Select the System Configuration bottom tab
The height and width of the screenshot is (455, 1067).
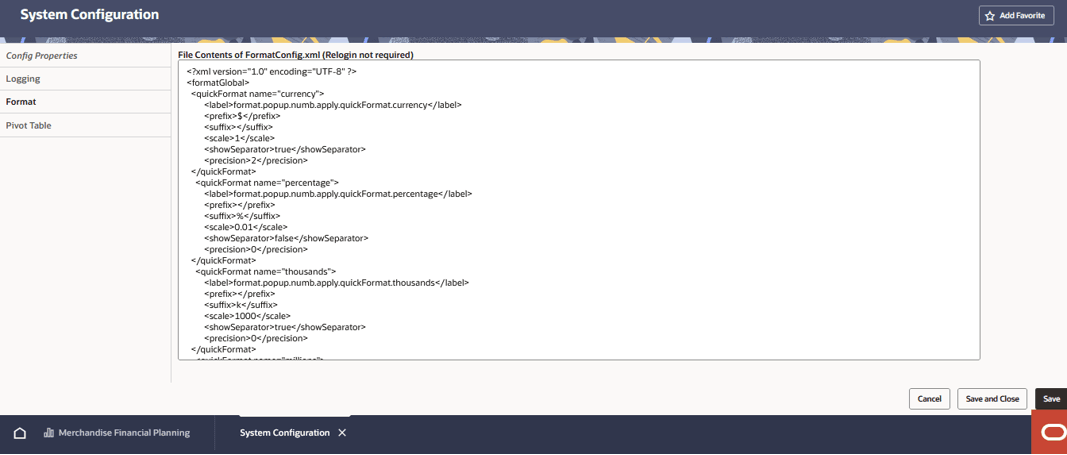[284, 433]
